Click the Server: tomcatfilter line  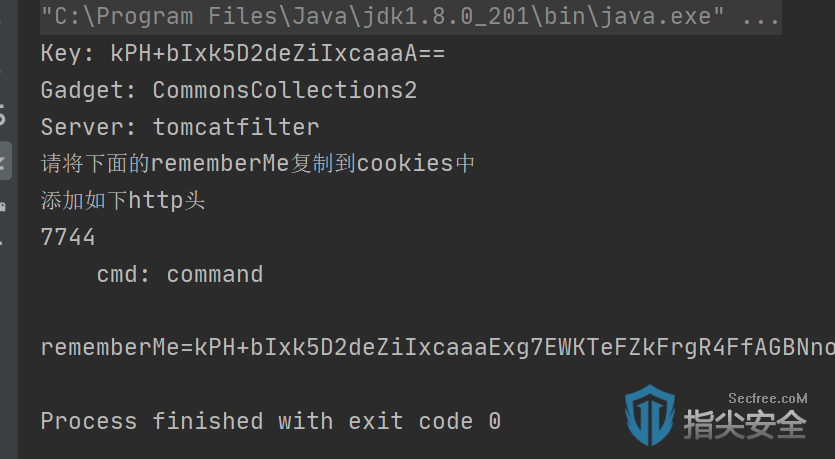pyautogui.click(x=180, y=127)
